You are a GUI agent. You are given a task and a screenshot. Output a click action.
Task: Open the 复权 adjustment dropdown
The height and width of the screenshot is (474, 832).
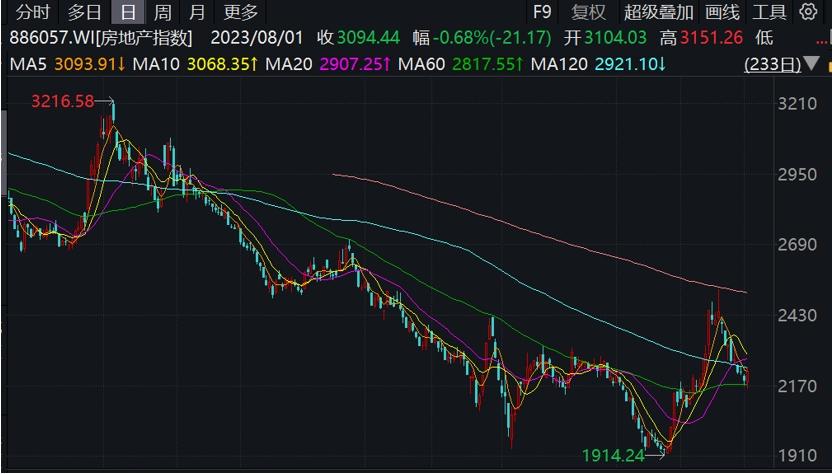[x=588, y=12]
